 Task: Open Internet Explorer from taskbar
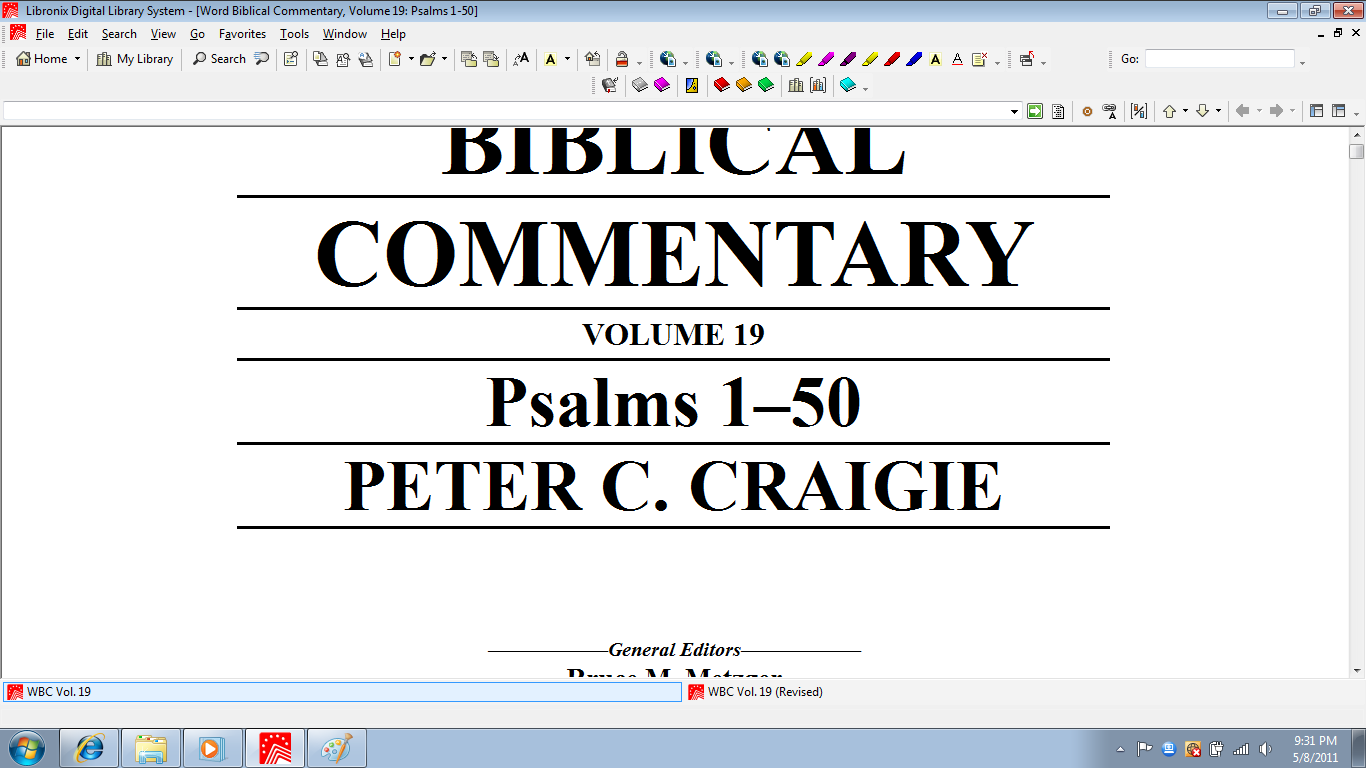click(89, 748)
